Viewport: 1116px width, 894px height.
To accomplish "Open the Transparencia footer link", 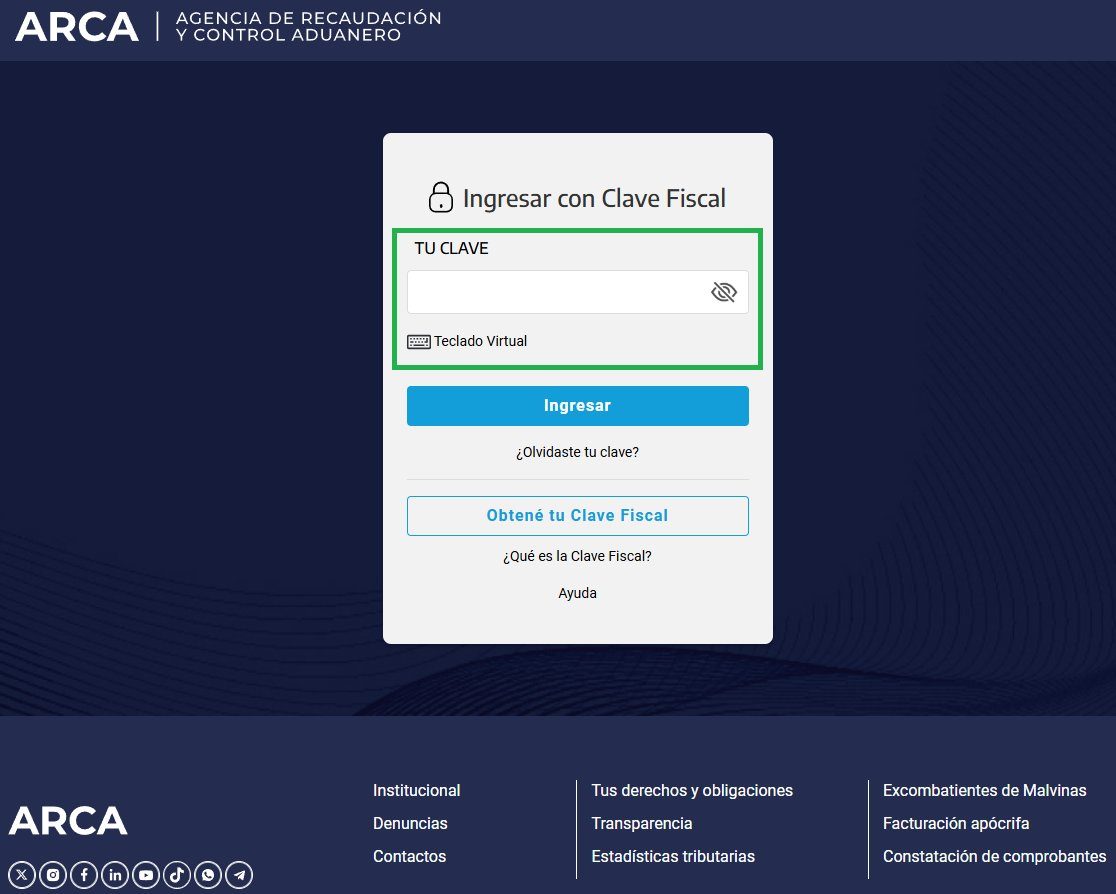I will click(x=641, y=823).
